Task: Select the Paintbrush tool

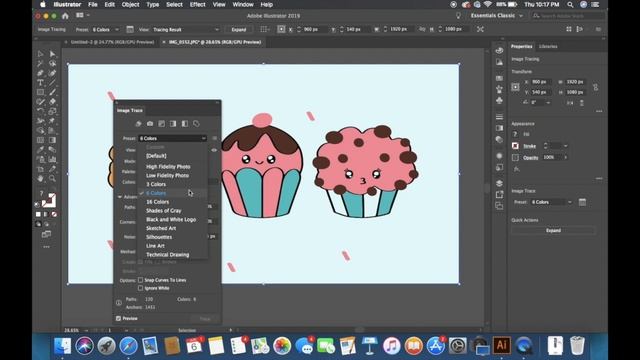Action: pyautogui.click(x=52, y=92)
